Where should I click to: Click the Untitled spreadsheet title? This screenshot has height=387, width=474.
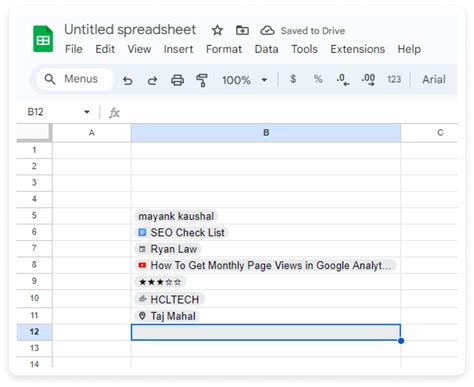[x=130, y=30]
